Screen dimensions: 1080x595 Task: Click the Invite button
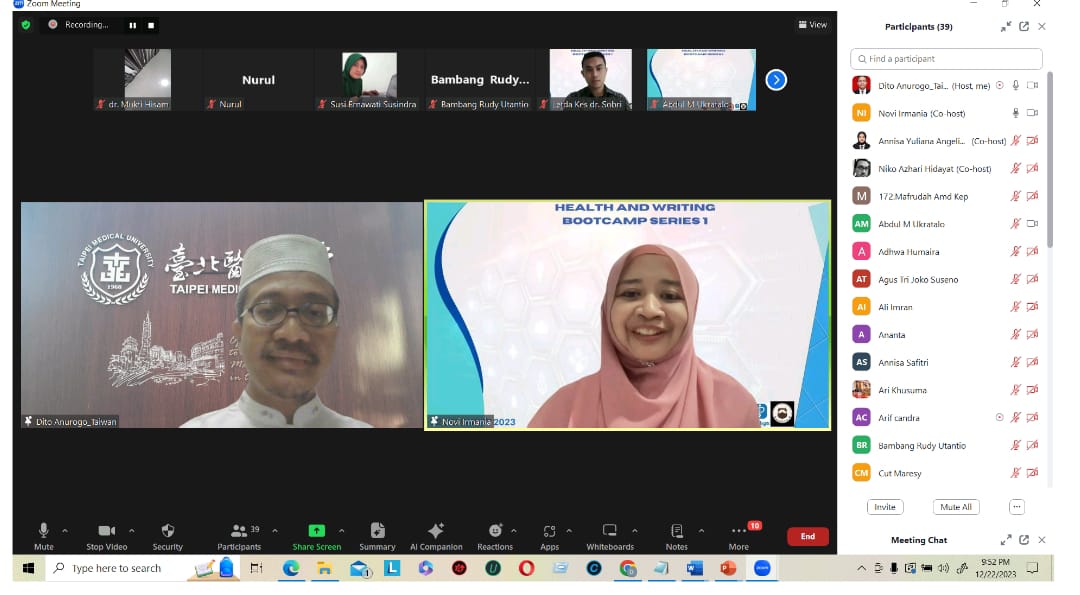(885, 507)
